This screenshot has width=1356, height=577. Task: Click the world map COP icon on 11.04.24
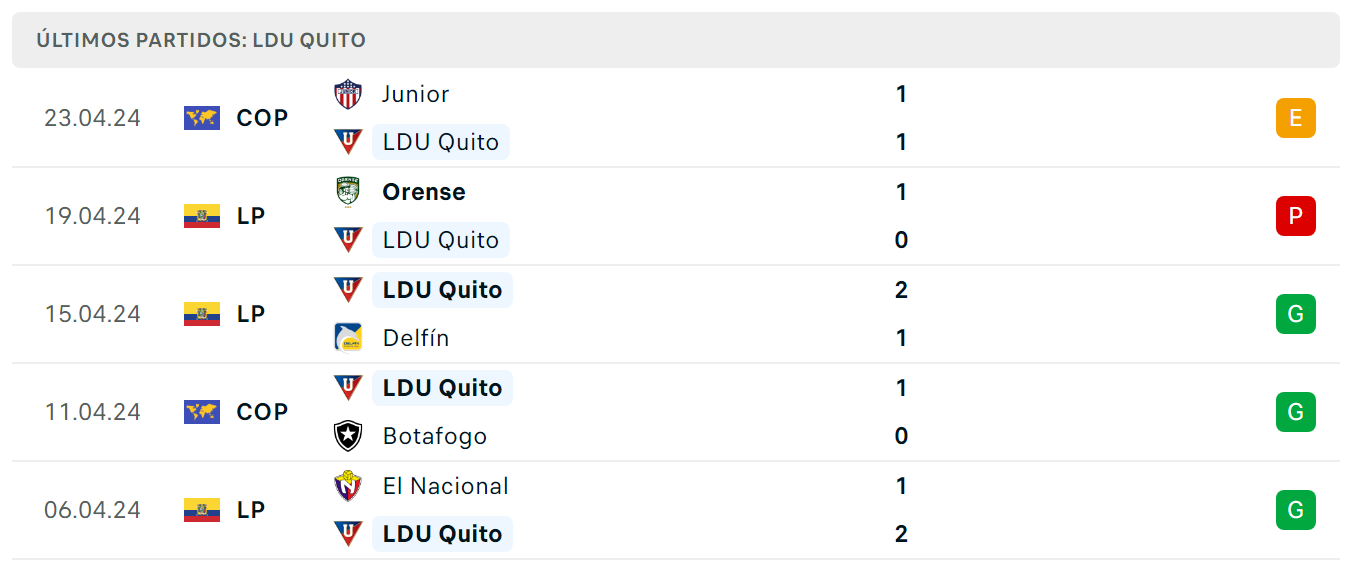202,412
